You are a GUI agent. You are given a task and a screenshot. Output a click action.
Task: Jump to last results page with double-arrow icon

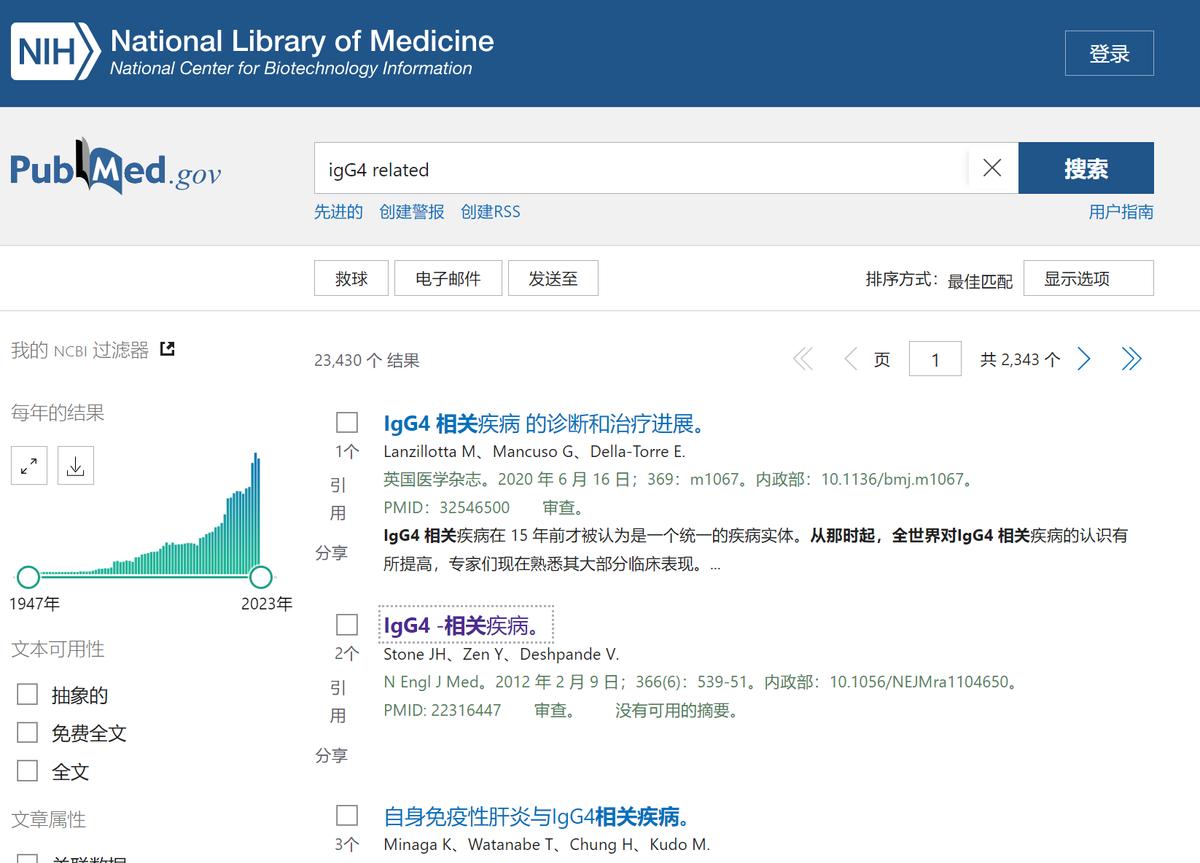point(1131,358)
